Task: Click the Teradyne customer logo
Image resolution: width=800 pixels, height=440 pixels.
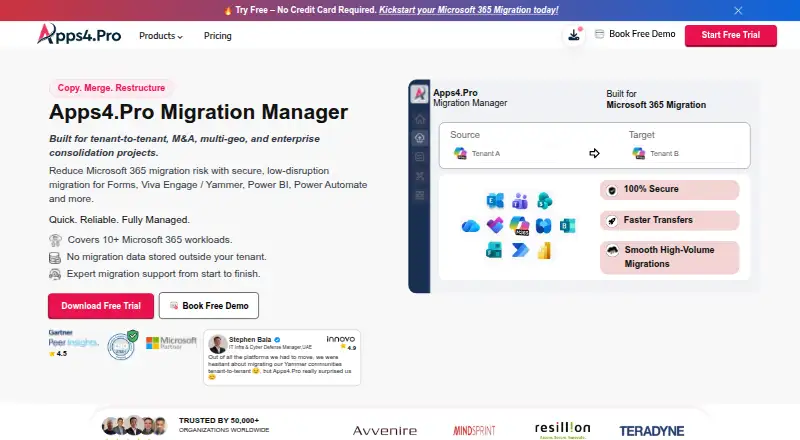Action: pyautogui.click(x=652, y=431)
